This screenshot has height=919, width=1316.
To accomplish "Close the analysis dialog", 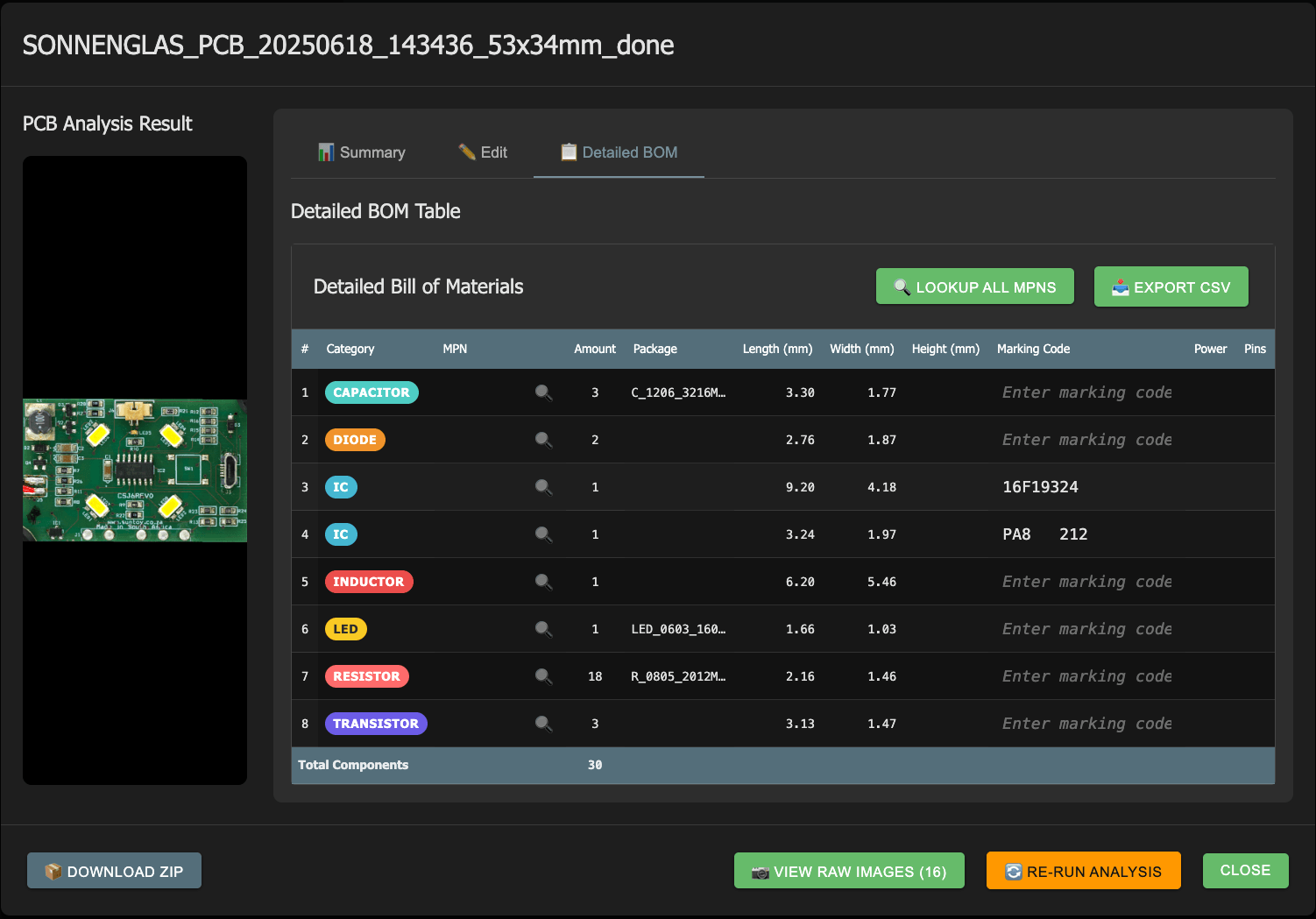I will [1245, 871].
